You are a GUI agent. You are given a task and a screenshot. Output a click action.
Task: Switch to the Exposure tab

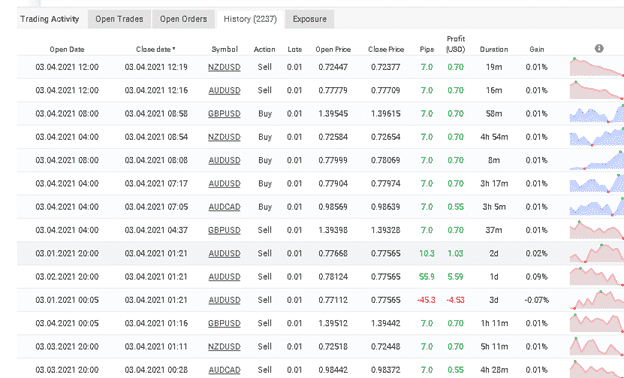coord(310,19)
